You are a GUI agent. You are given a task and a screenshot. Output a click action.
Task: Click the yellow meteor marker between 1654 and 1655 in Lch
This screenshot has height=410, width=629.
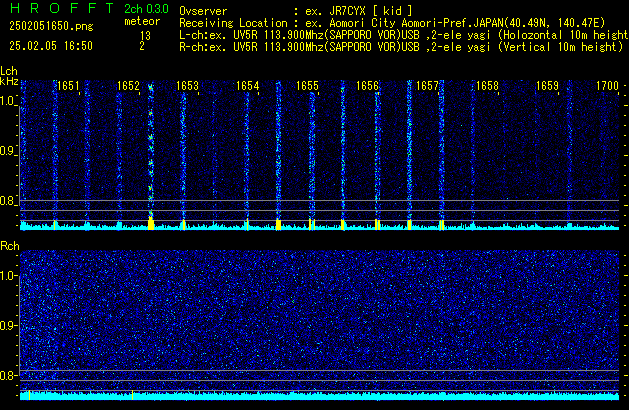pyautogui.click(x=278, y=225)
